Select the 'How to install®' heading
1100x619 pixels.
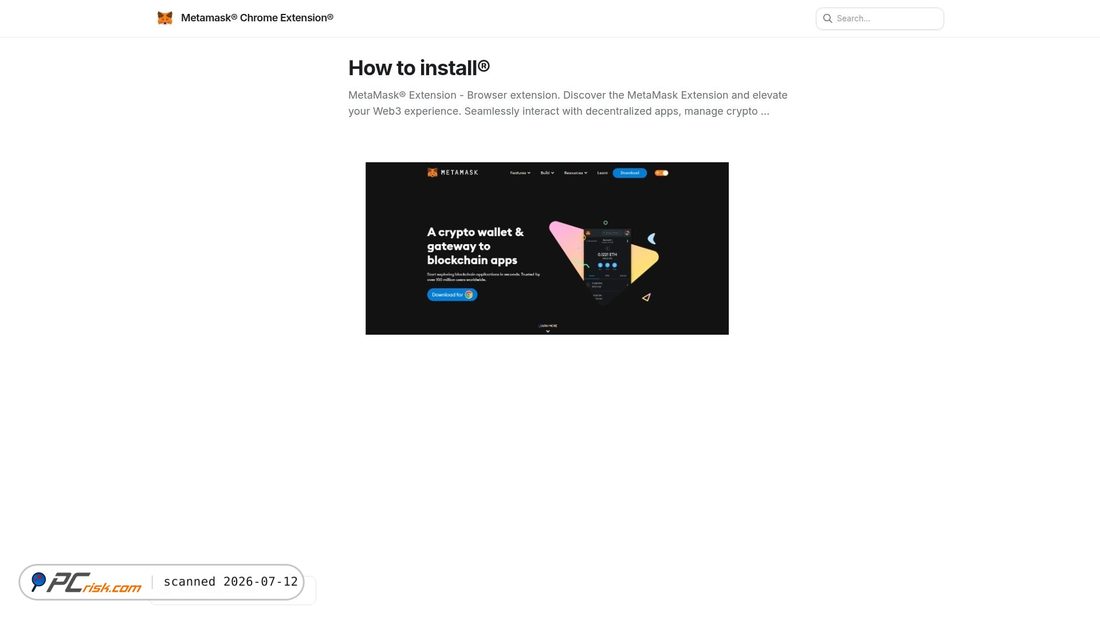(x=419, y=68)
